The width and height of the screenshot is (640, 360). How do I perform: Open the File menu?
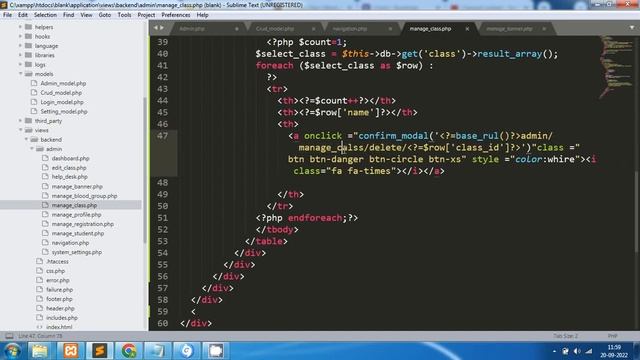pos(7,15)
